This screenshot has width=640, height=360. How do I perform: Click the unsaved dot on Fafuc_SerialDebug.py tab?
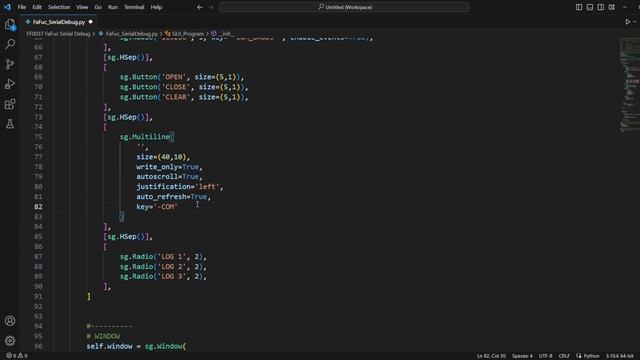[x=91, y=22]
